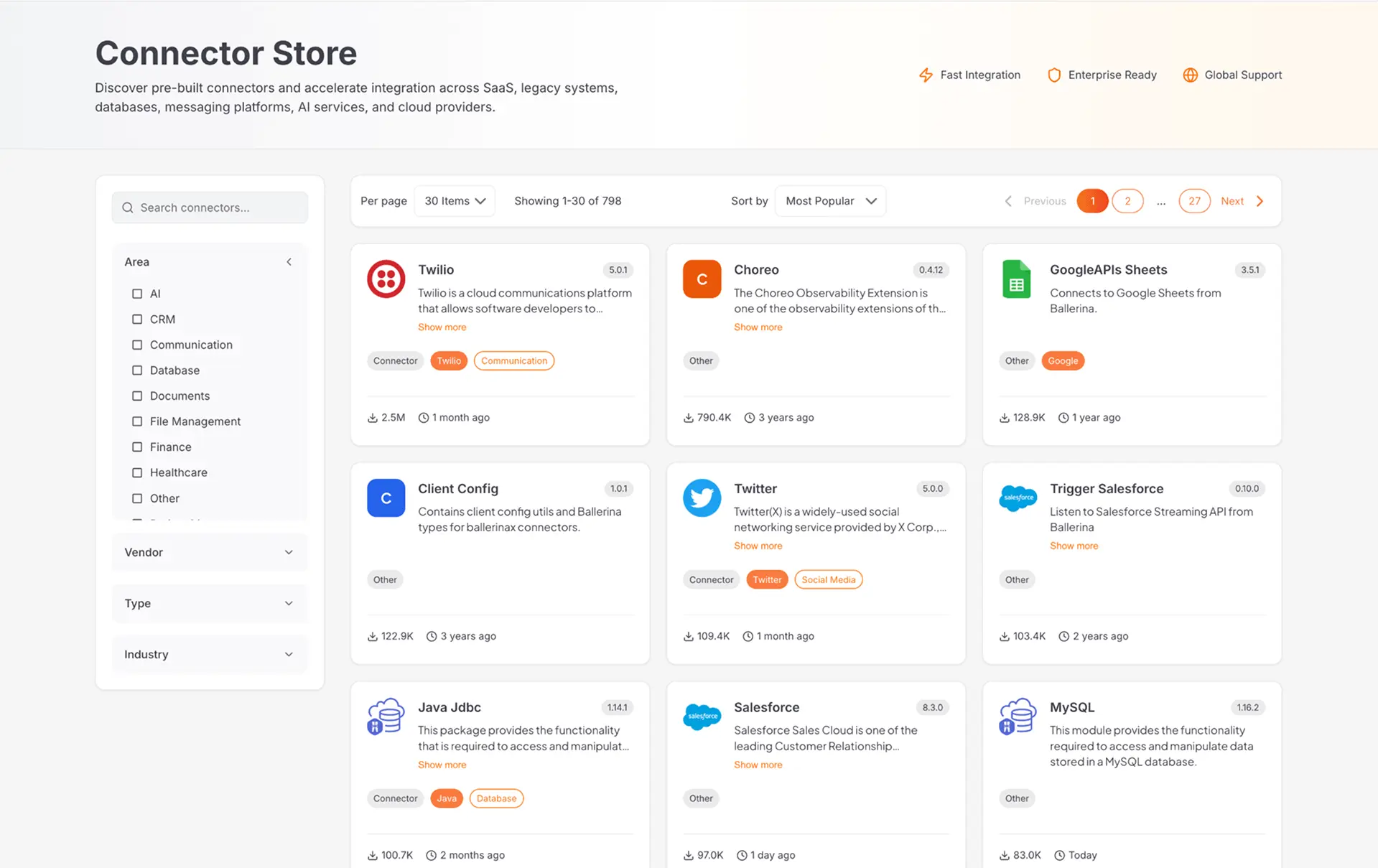
Task: Check the Communication area filter
Action: point(137,345)
